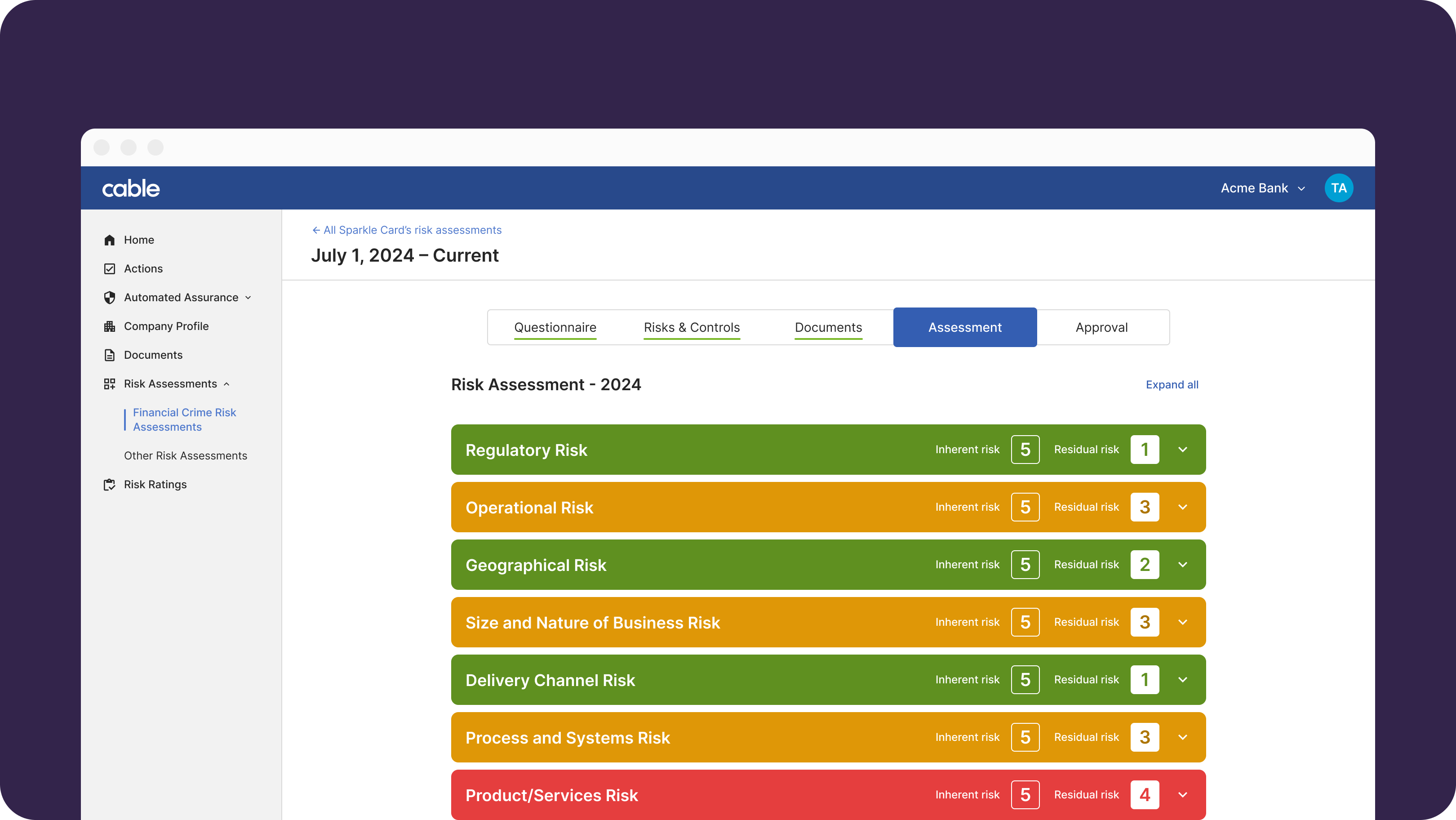
Task: Go back to All Sparkle Card's risk assessments
Action: point(407,230)
